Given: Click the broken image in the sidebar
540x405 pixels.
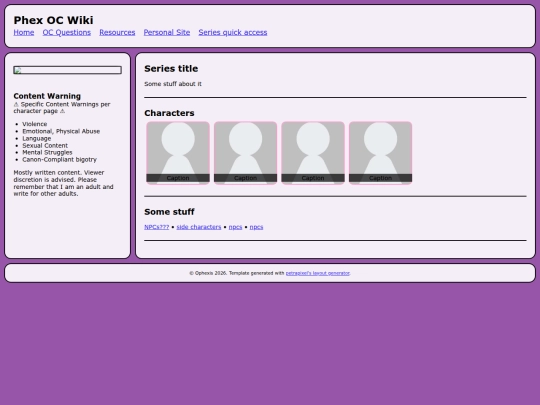Looking at the screenshot, I should pyautogui.click(x=68, y=70).
